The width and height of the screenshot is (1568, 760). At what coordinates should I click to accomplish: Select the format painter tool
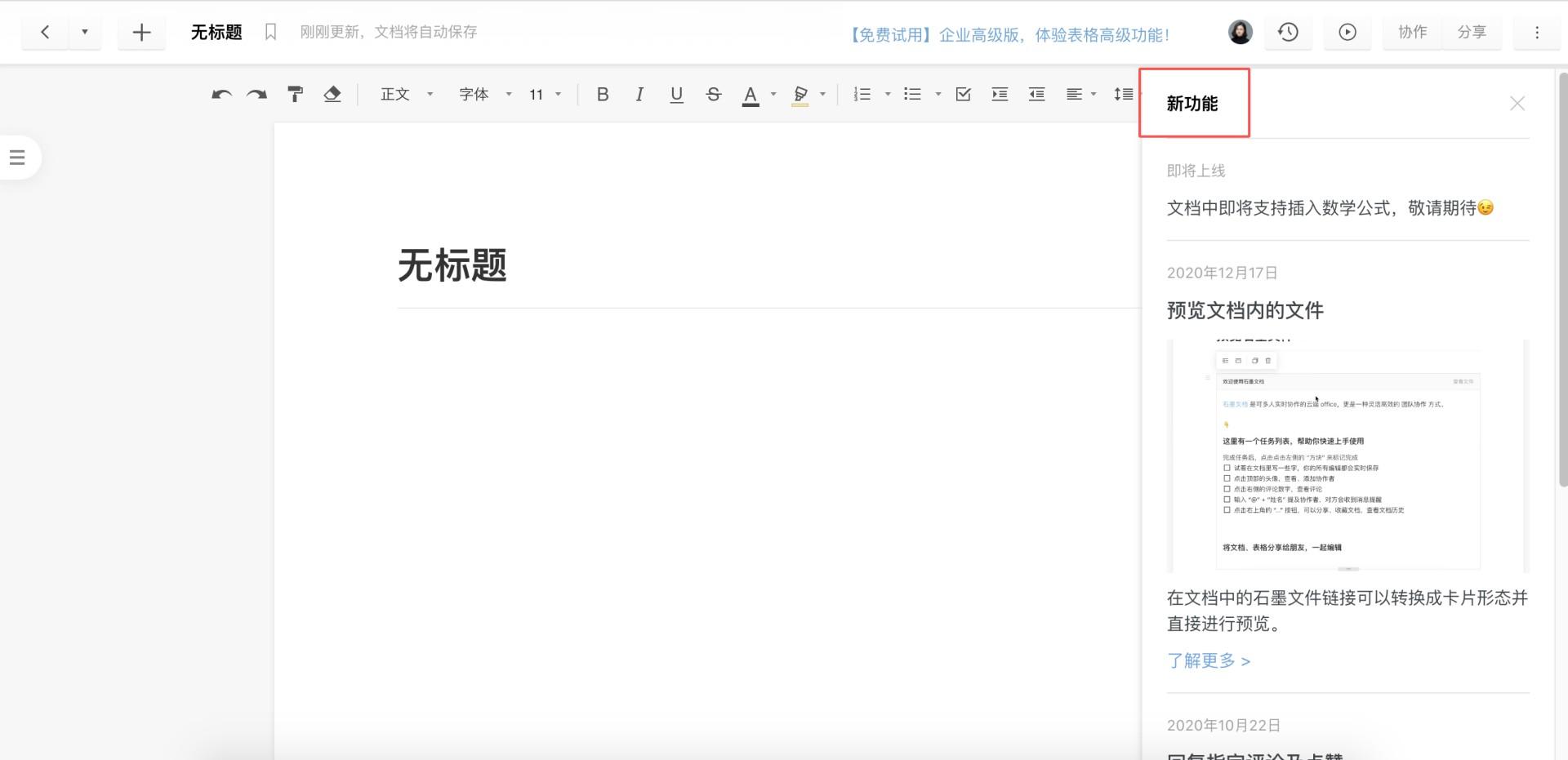click(295, 95)
